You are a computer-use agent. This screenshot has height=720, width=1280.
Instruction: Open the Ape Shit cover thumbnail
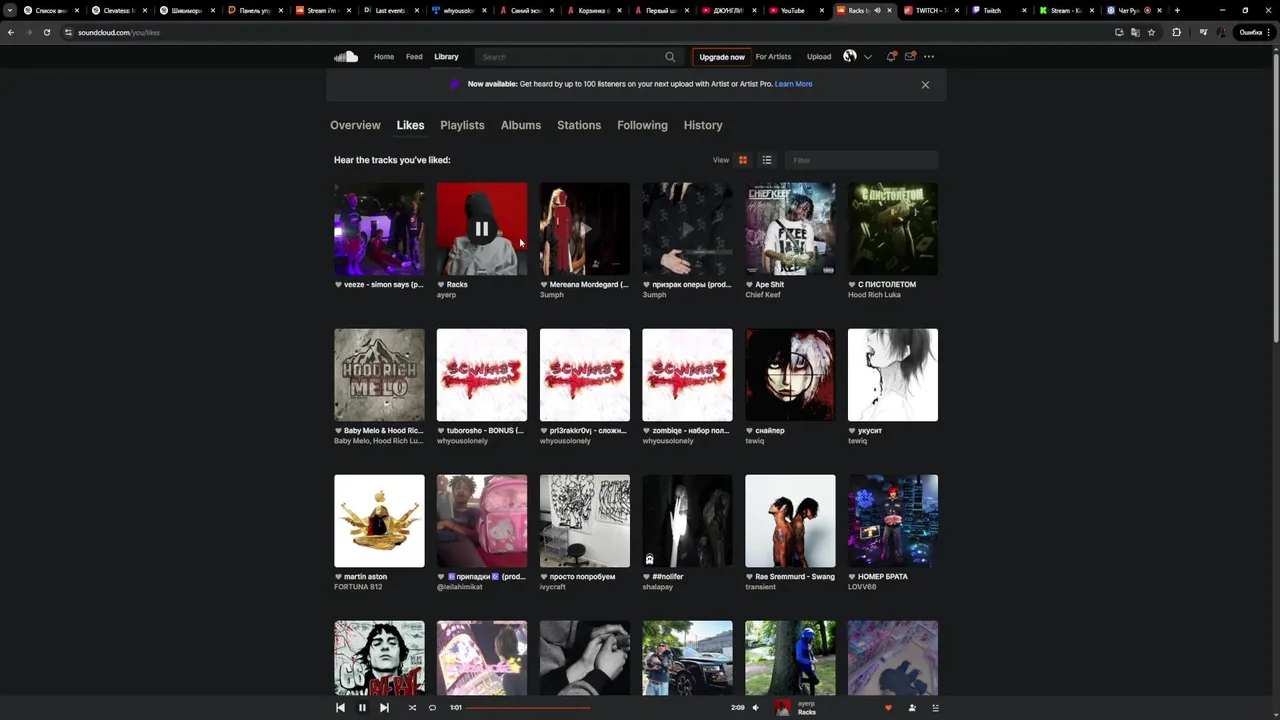click(790, 229)
